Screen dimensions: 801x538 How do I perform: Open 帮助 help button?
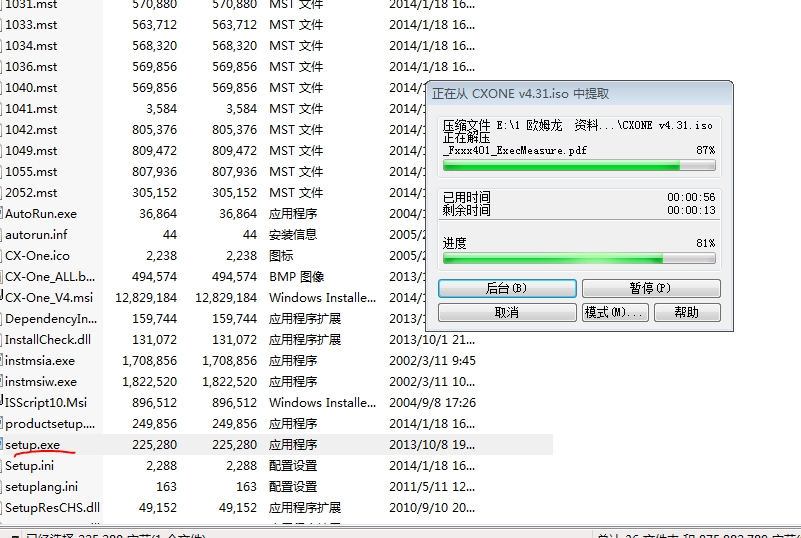687,312
